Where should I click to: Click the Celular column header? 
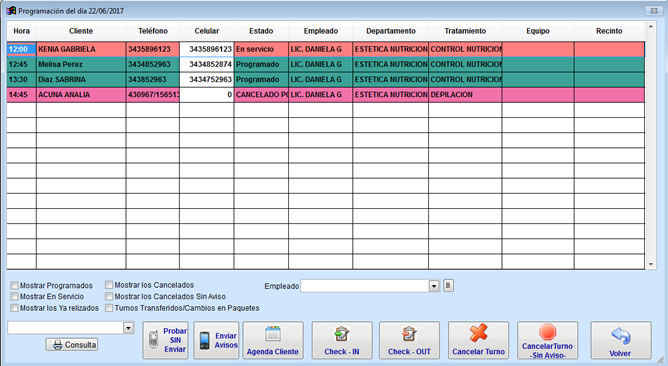point(207,31)
